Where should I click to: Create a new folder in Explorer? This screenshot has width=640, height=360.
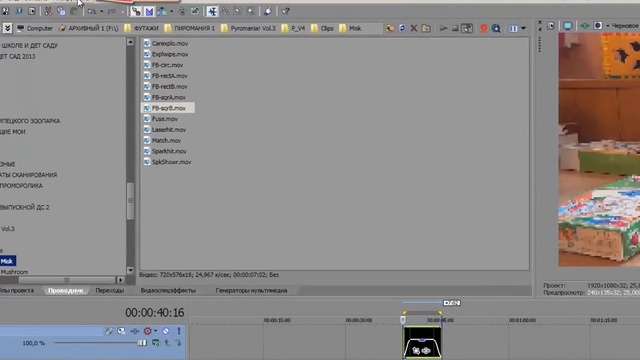[426, 28]
